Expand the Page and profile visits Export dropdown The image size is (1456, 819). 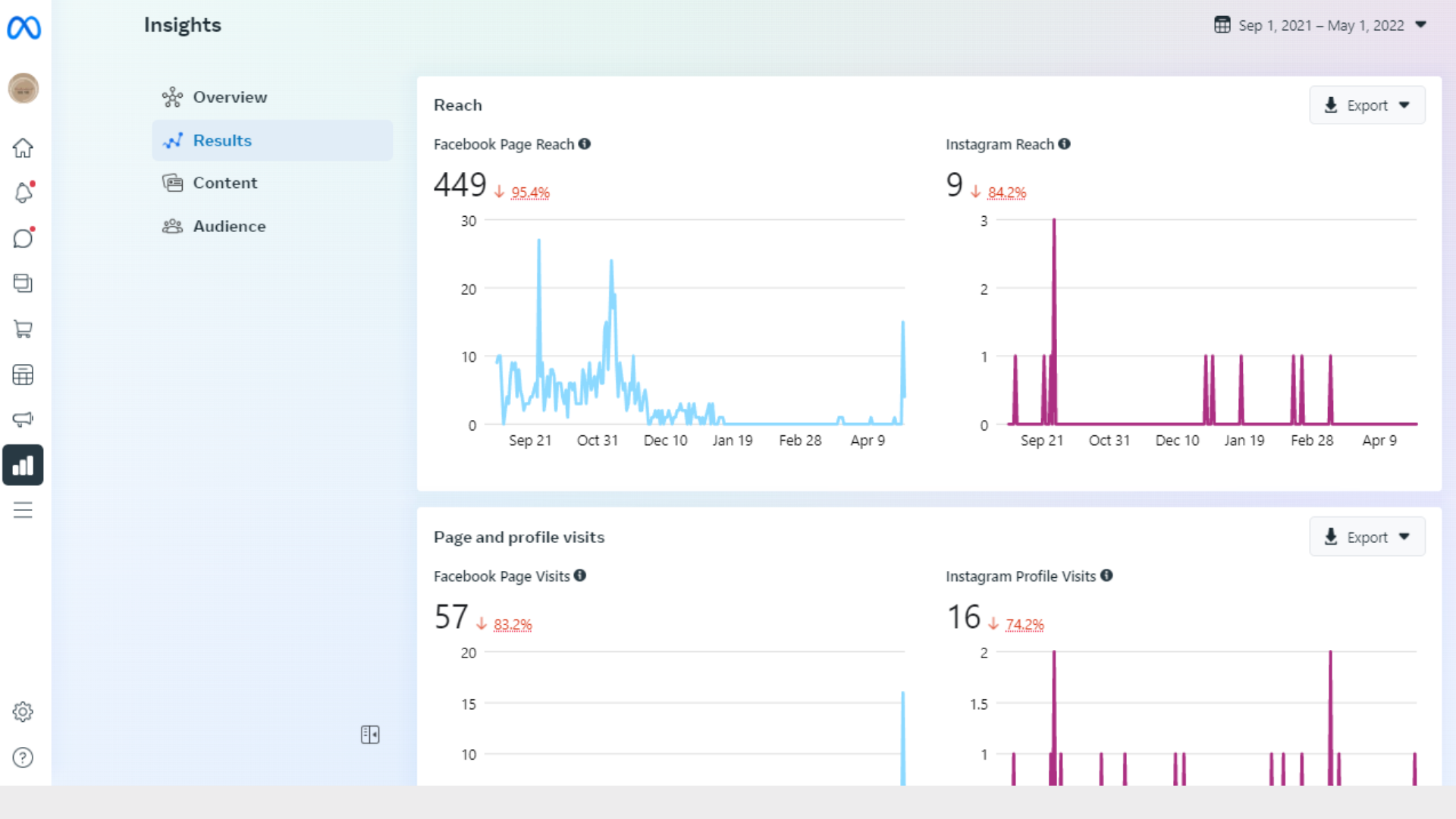point(1367,537)
